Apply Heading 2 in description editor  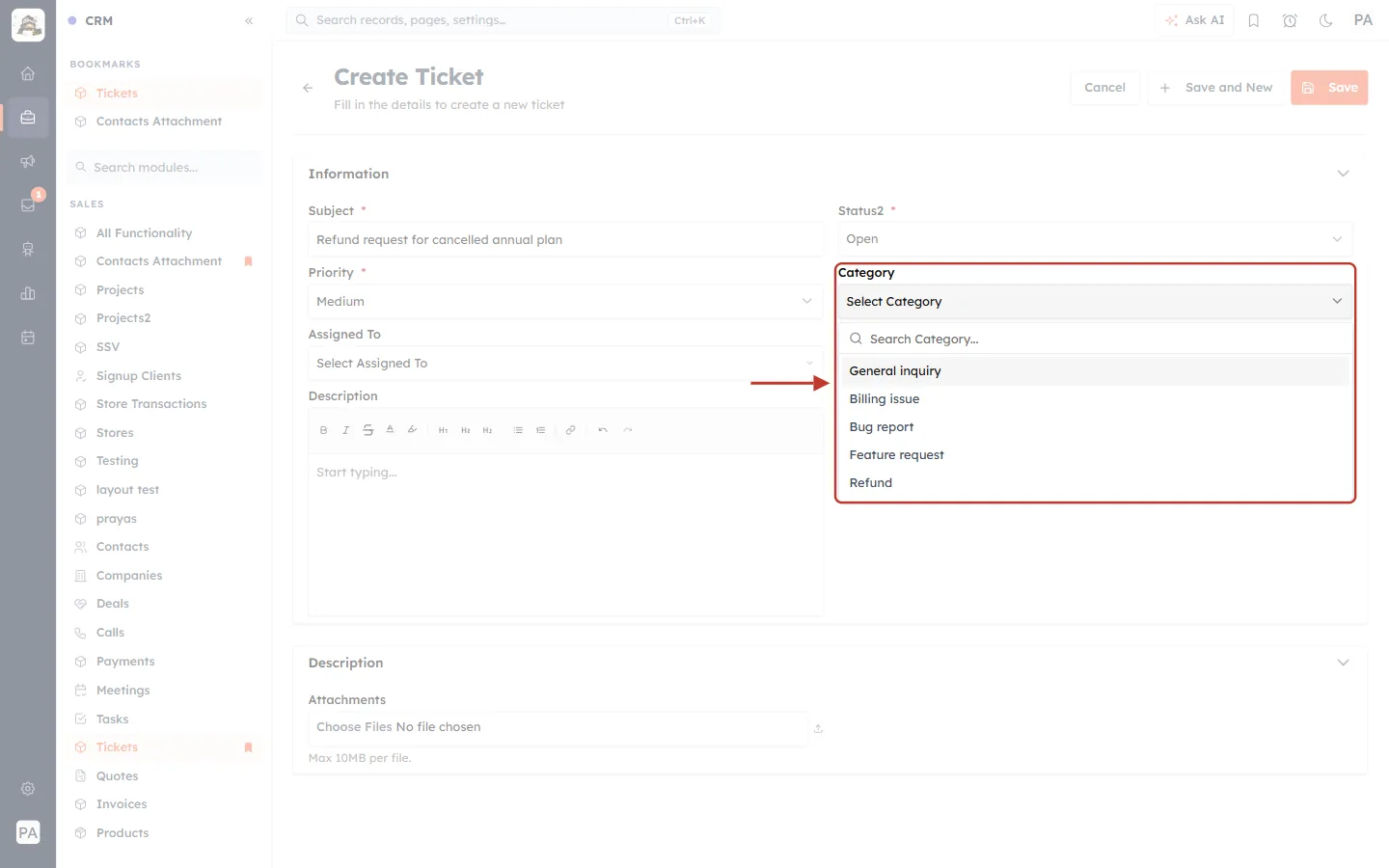tap(465, 430)
